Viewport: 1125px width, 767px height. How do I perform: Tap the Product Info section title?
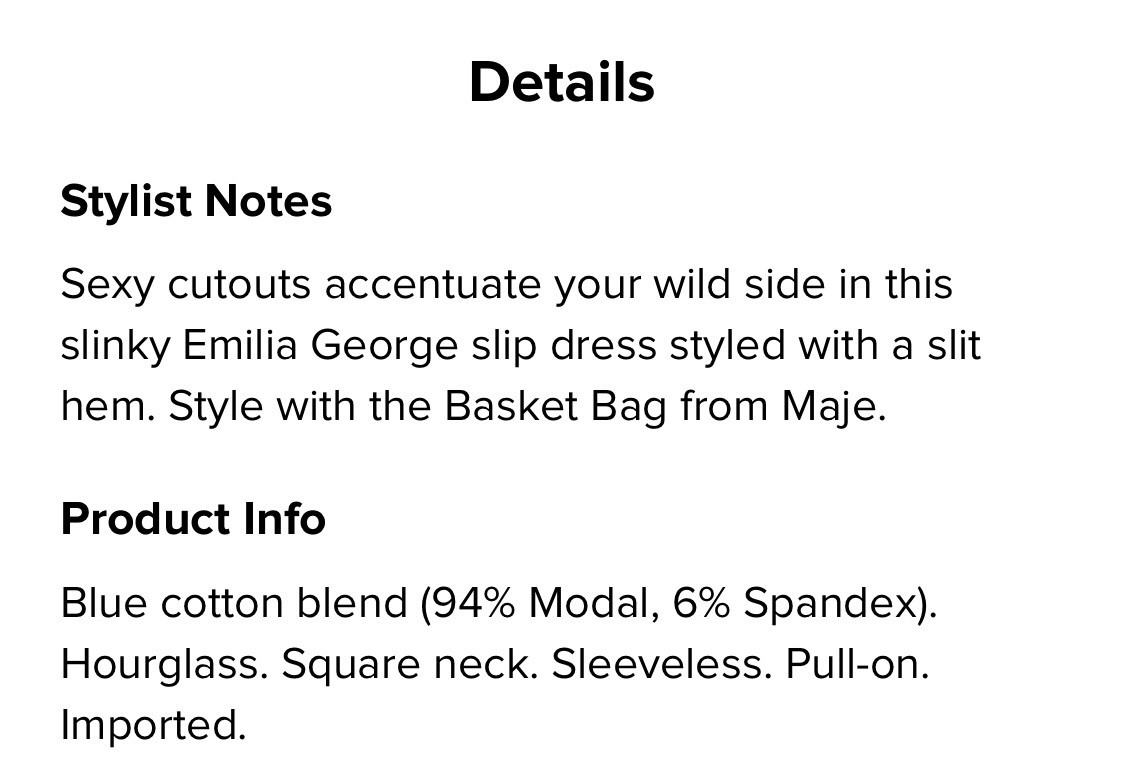point(193,519)
